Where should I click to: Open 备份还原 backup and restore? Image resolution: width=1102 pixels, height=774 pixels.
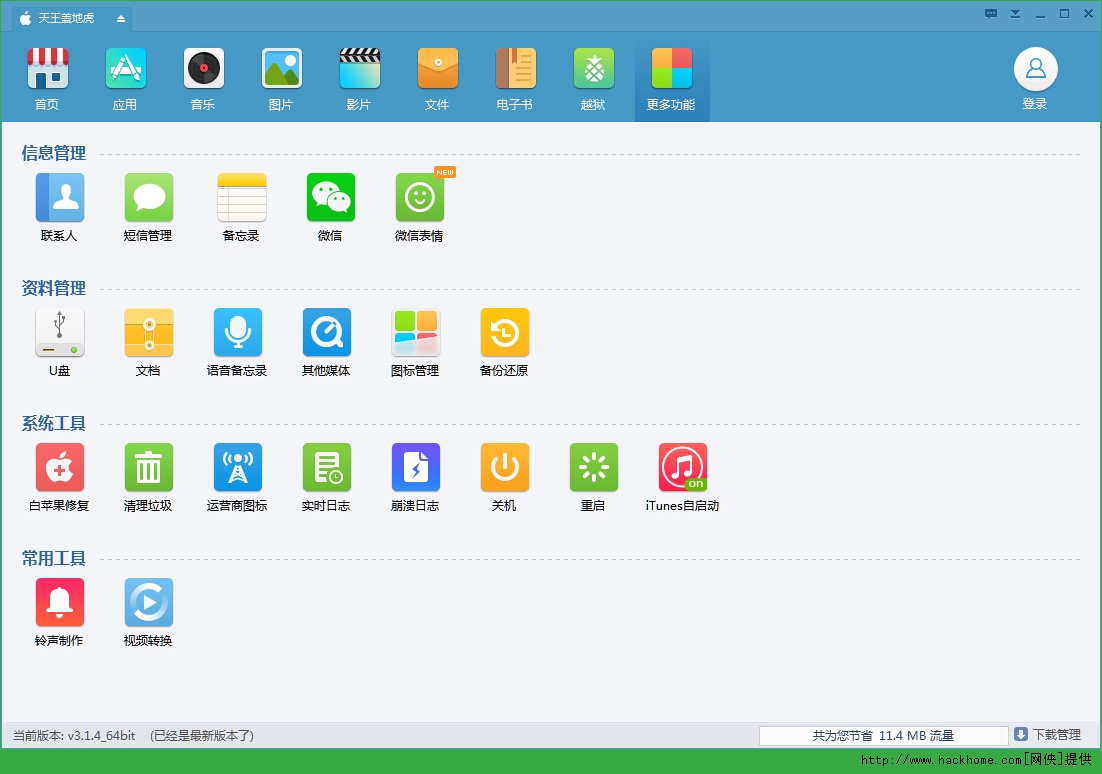pyautogui.click(x=504, y=333)
